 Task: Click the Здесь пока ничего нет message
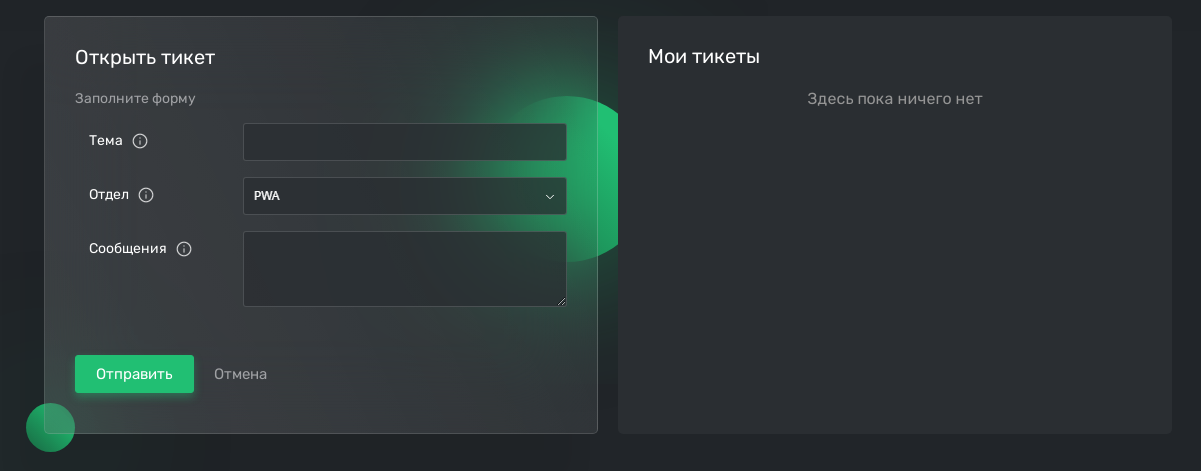pyautogui.click(x=894, y=99)
